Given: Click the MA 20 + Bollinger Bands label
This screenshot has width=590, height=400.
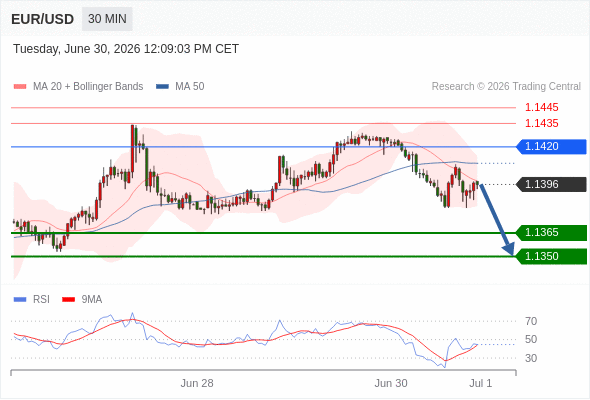Looking at the screenshot, I should click(x=88, y=87).
